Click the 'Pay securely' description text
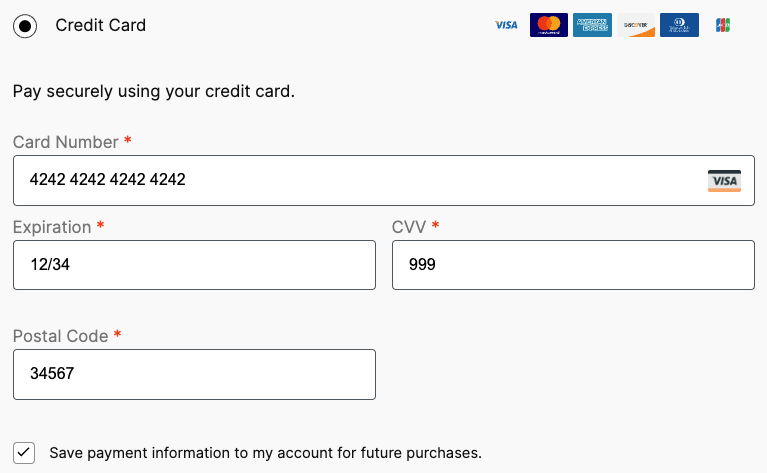The height and width of the screenshot is (473, 767). (x=154, y=92)
